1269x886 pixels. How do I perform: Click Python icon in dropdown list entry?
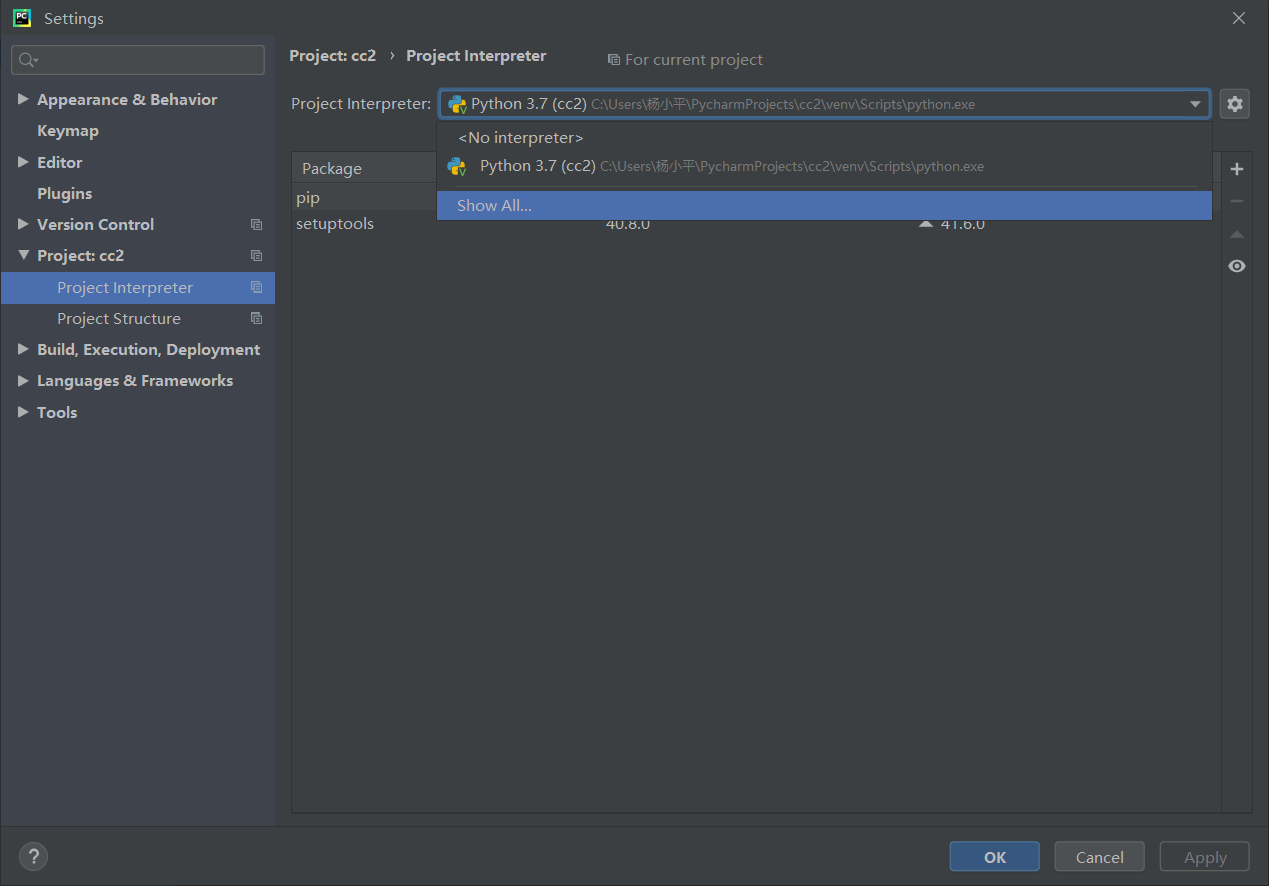457,166
